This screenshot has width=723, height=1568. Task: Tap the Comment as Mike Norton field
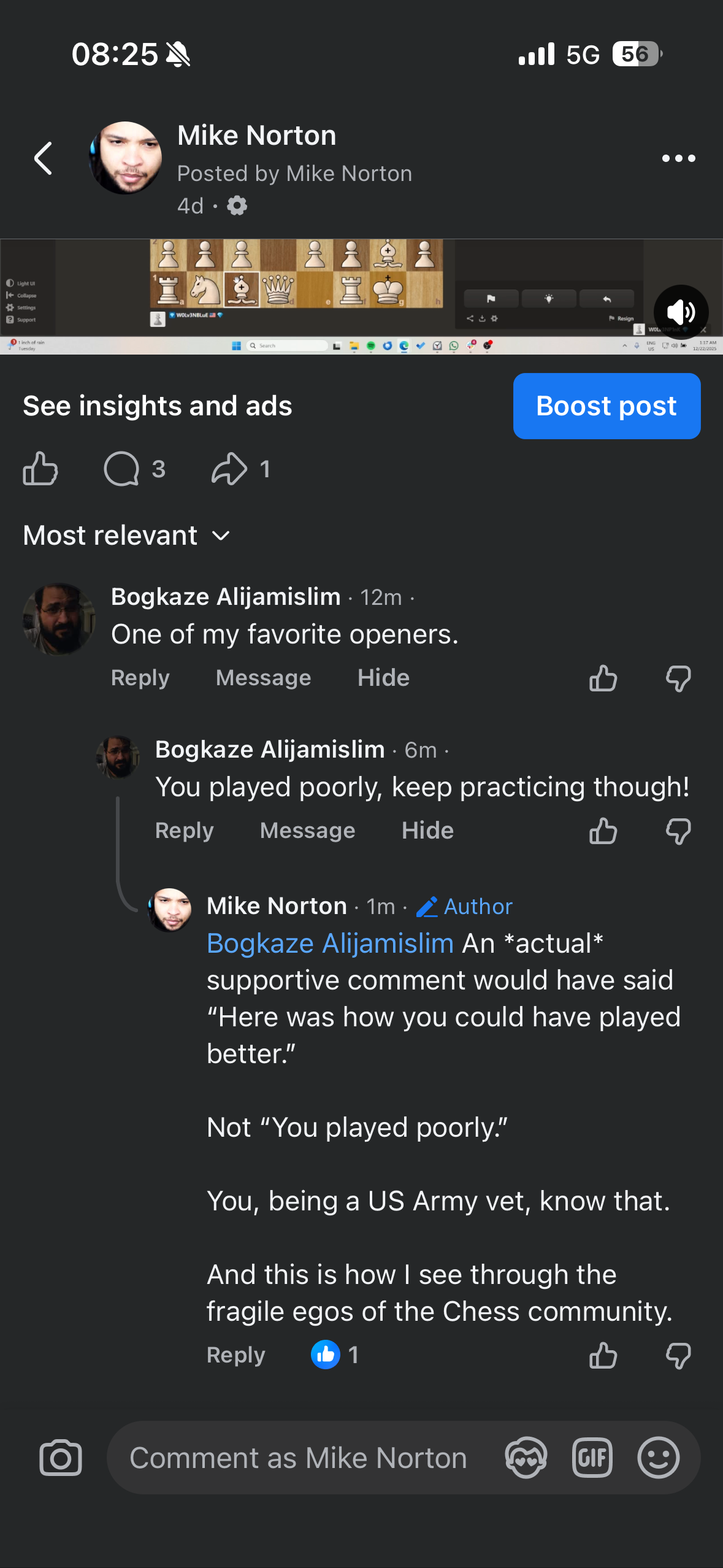coord(298,1458)
